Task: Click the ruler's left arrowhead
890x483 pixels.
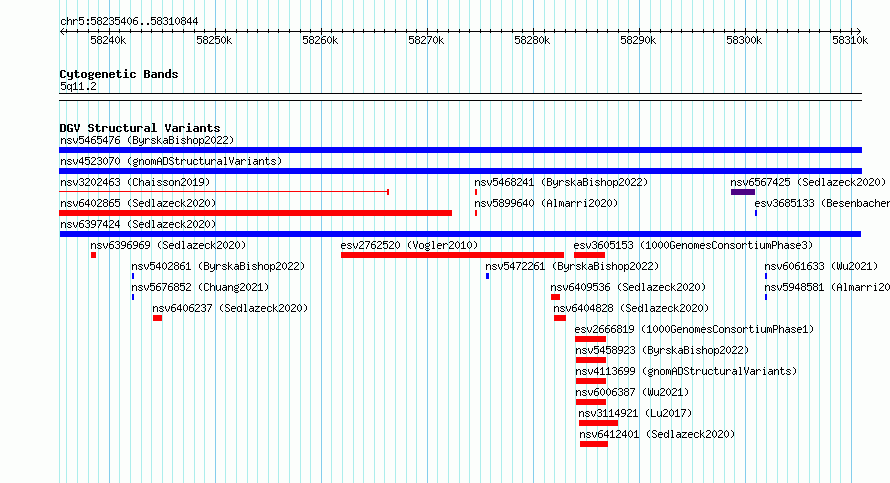Action: 62,32
